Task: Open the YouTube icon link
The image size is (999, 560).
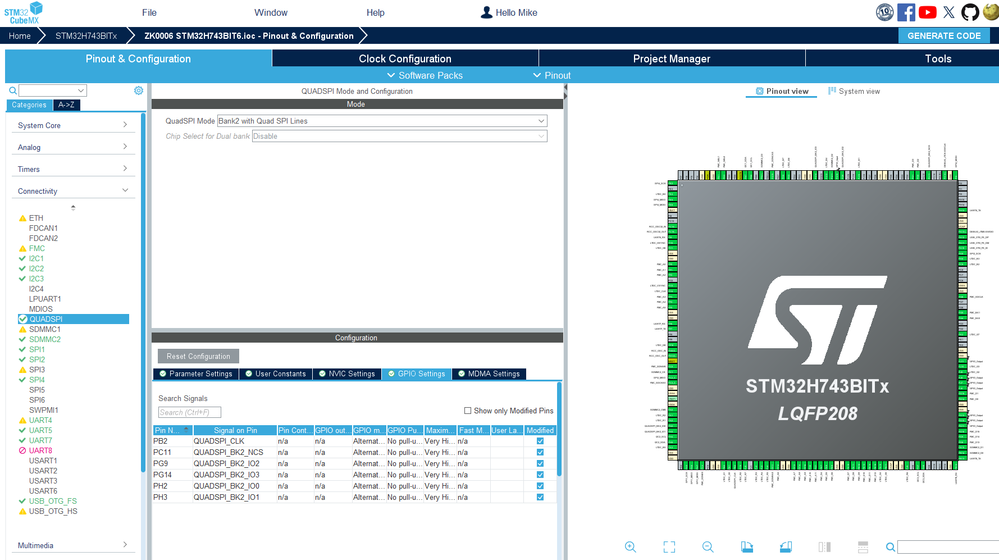Action: (928, 12)
